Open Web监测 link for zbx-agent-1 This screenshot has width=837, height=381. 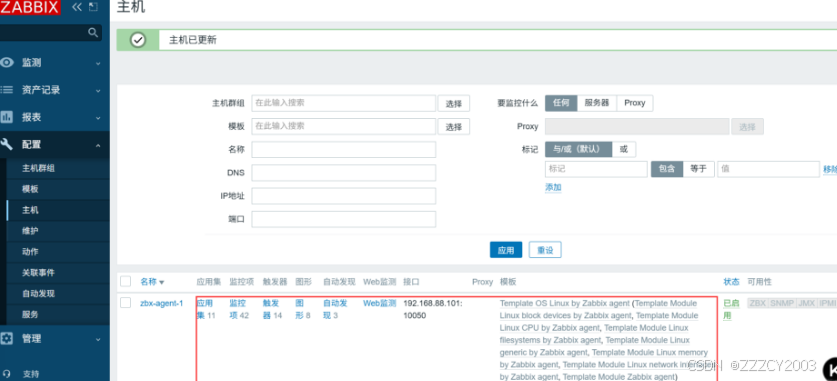380,303
